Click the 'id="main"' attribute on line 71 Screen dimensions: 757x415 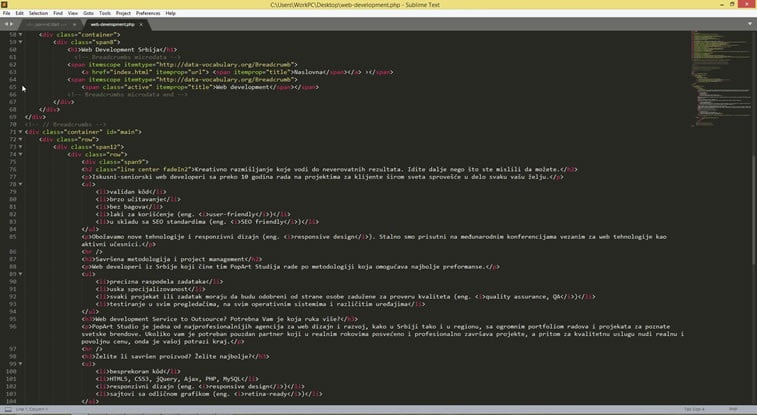(123, 132)
